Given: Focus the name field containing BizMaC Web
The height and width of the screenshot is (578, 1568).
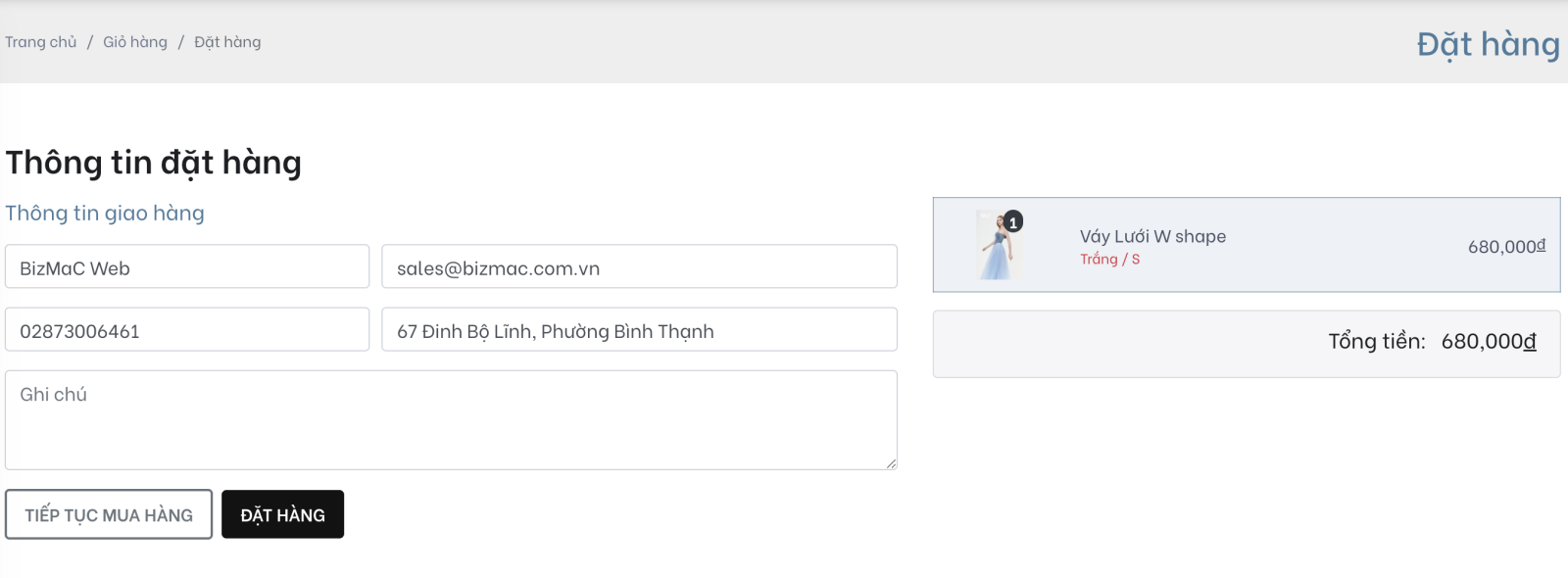Looking at the screenshot, I should 187,266.
